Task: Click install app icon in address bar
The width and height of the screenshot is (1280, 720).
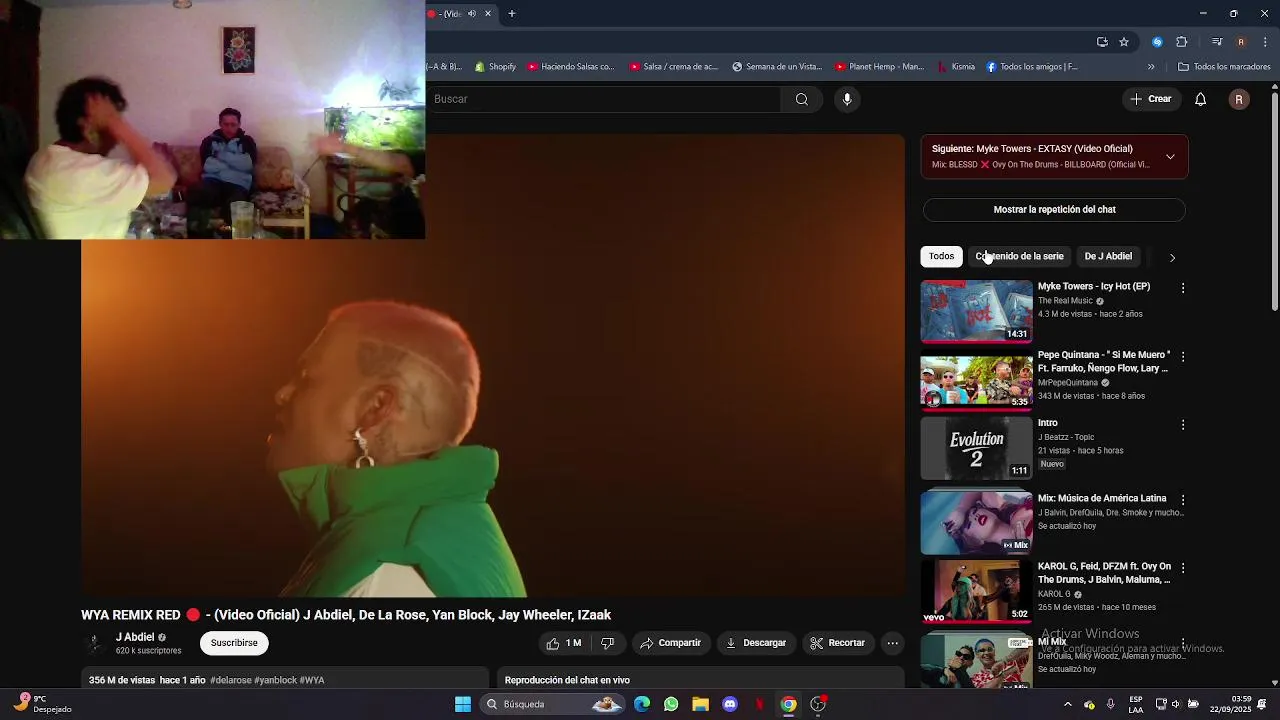Action: pyautogui.click(x=1102, y=42)
